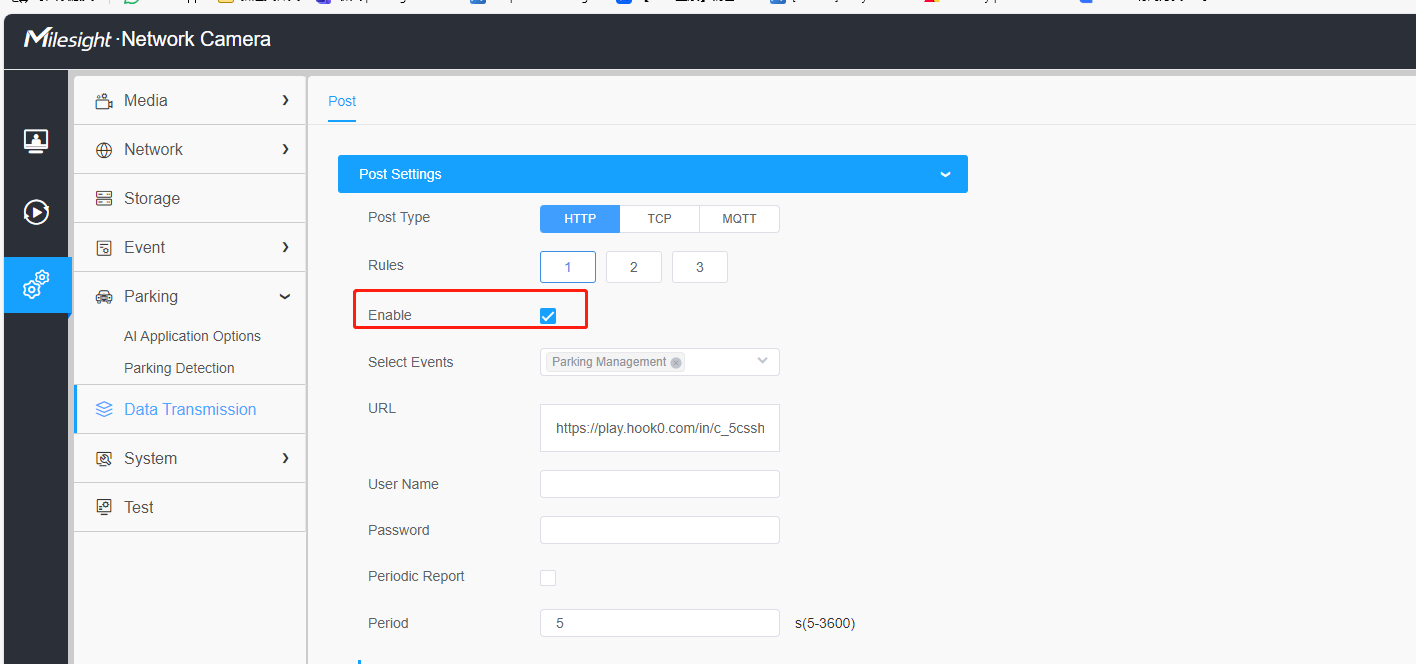This screenshot has width=1416, height=664.
Task: Open the Parking Detection submenu item
Action: click(179, 368)
